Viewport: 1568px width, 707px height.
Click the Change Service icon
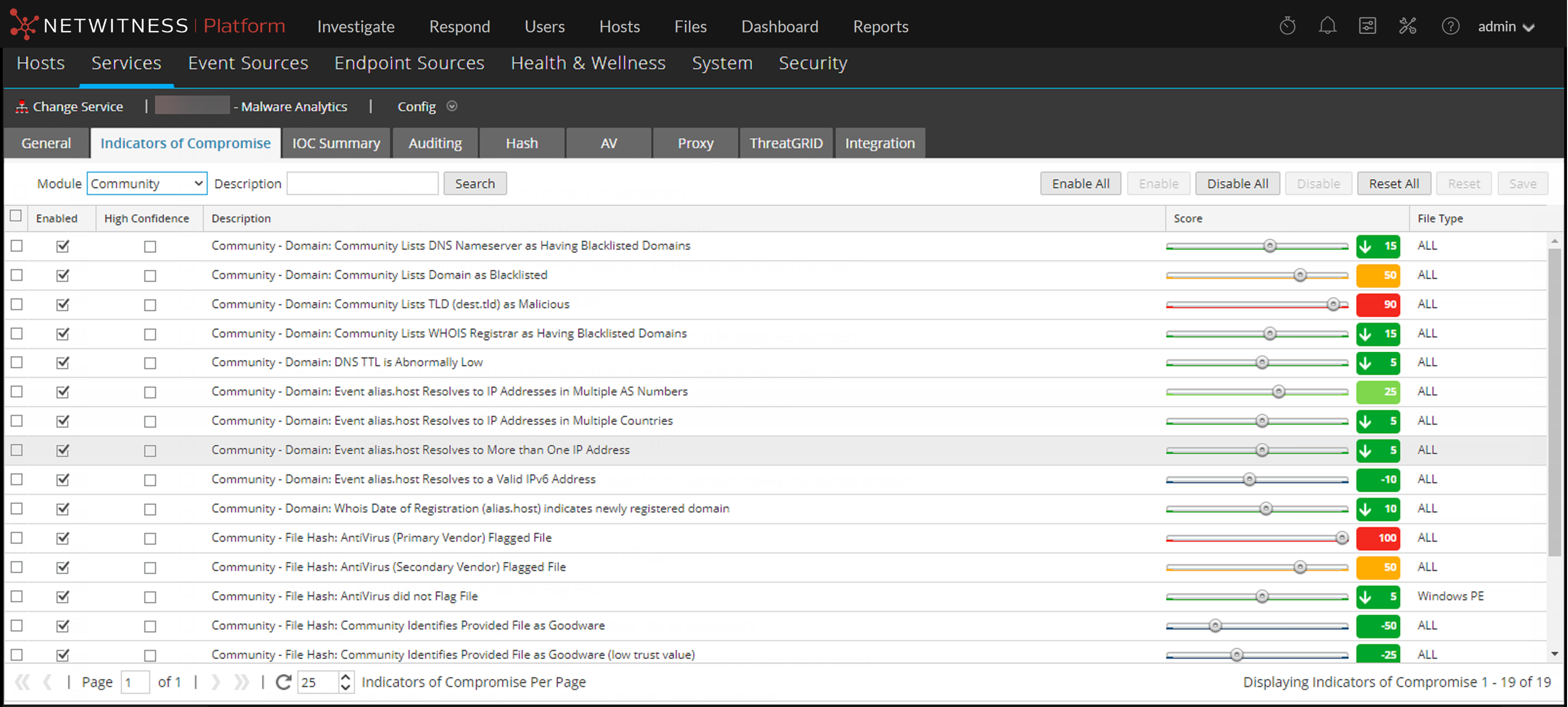click(22, 107)
